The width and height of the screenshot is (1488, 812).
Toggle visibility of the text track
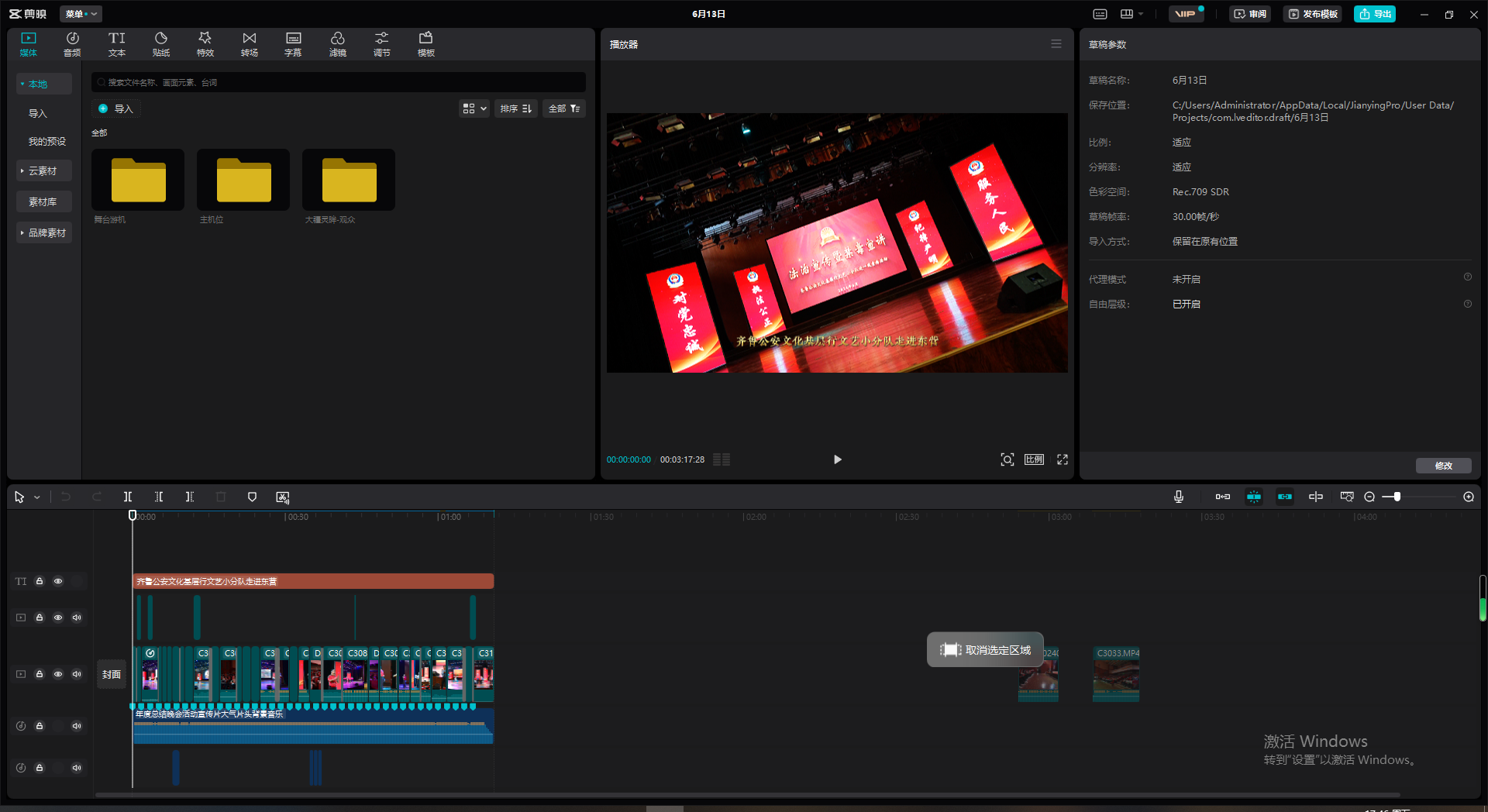click(58, 581)
